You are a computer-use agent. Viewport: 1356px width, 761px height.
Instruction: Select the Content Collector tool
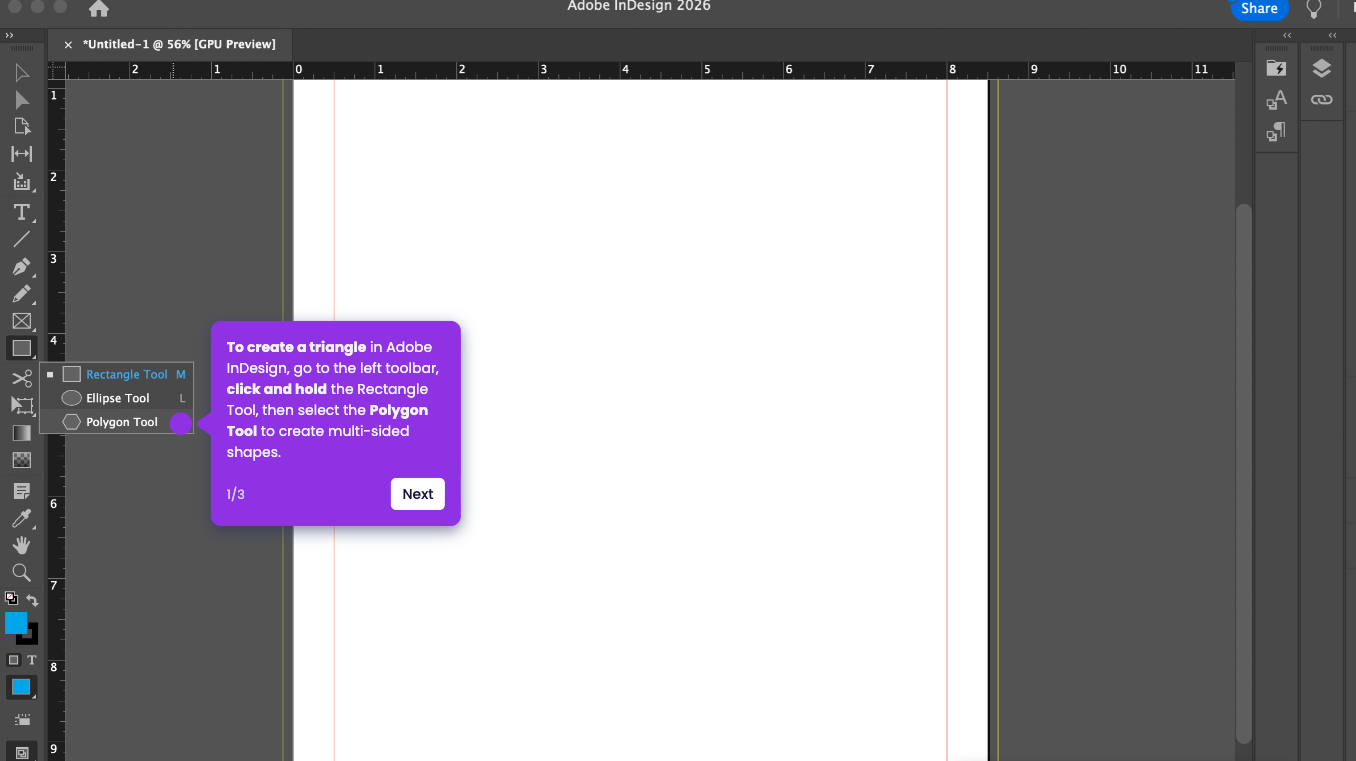22,182
